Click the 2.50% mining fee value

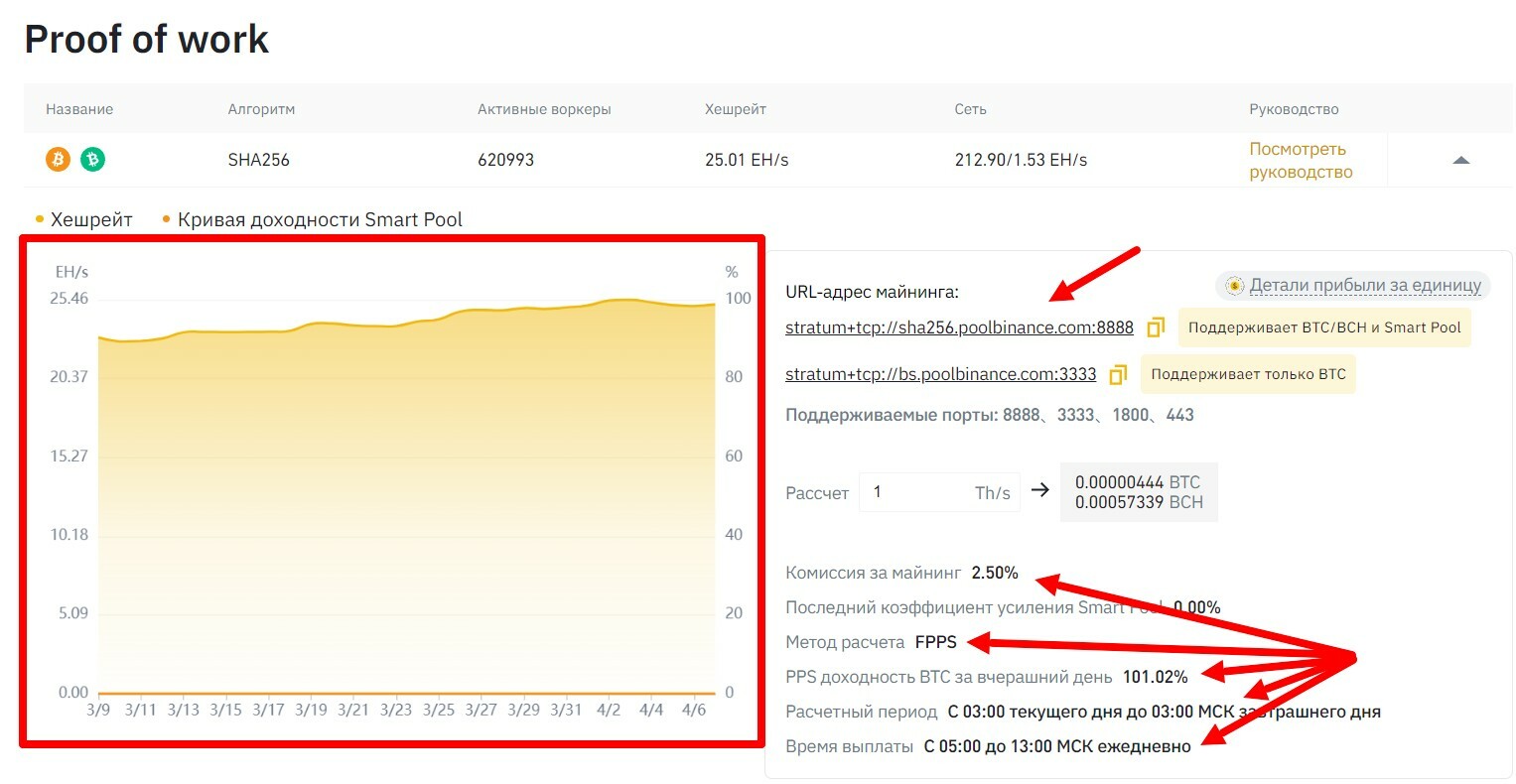pyautogui.click(x=995, y=573)
